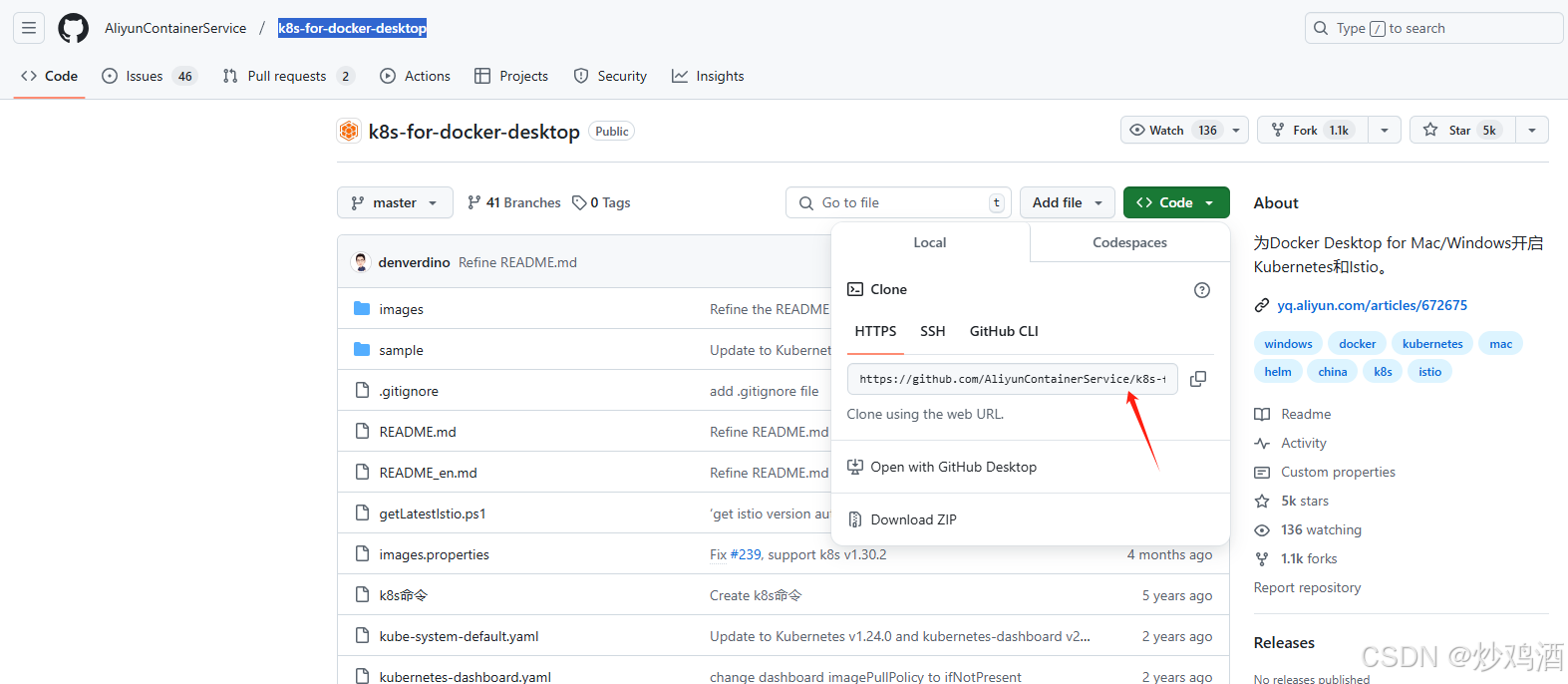1568x684 pixels.
Task: Open the Issues tab
Action: [149, 76]
